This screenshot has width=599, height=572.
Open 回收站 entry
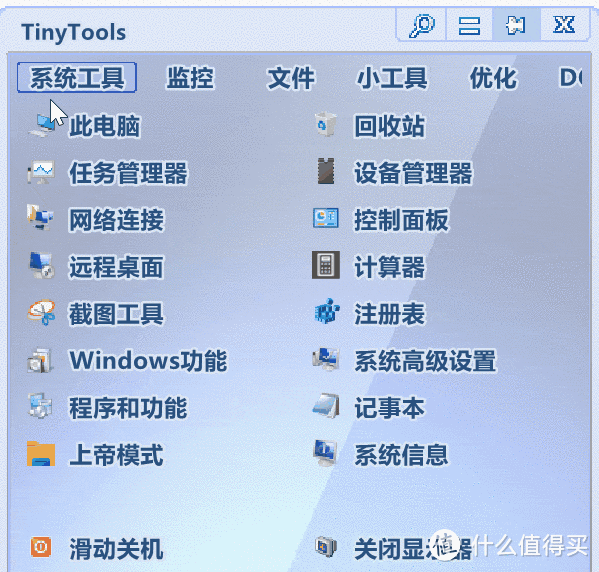[390, 126]
